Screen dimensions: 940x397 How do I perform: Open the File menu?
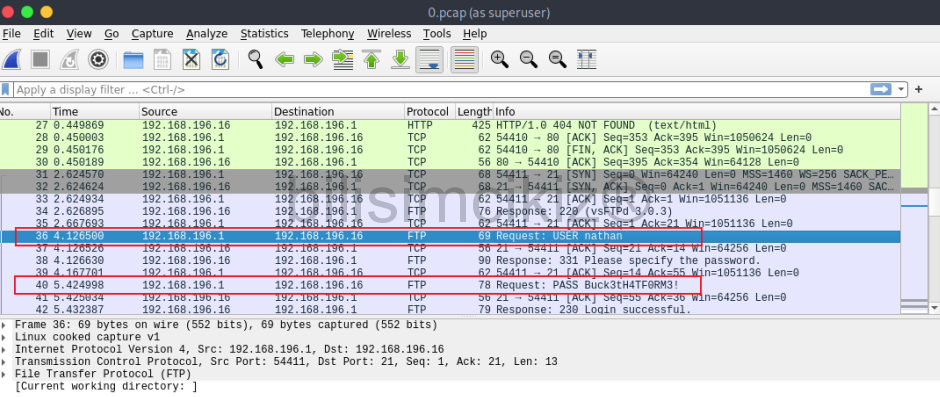(11, 34)
